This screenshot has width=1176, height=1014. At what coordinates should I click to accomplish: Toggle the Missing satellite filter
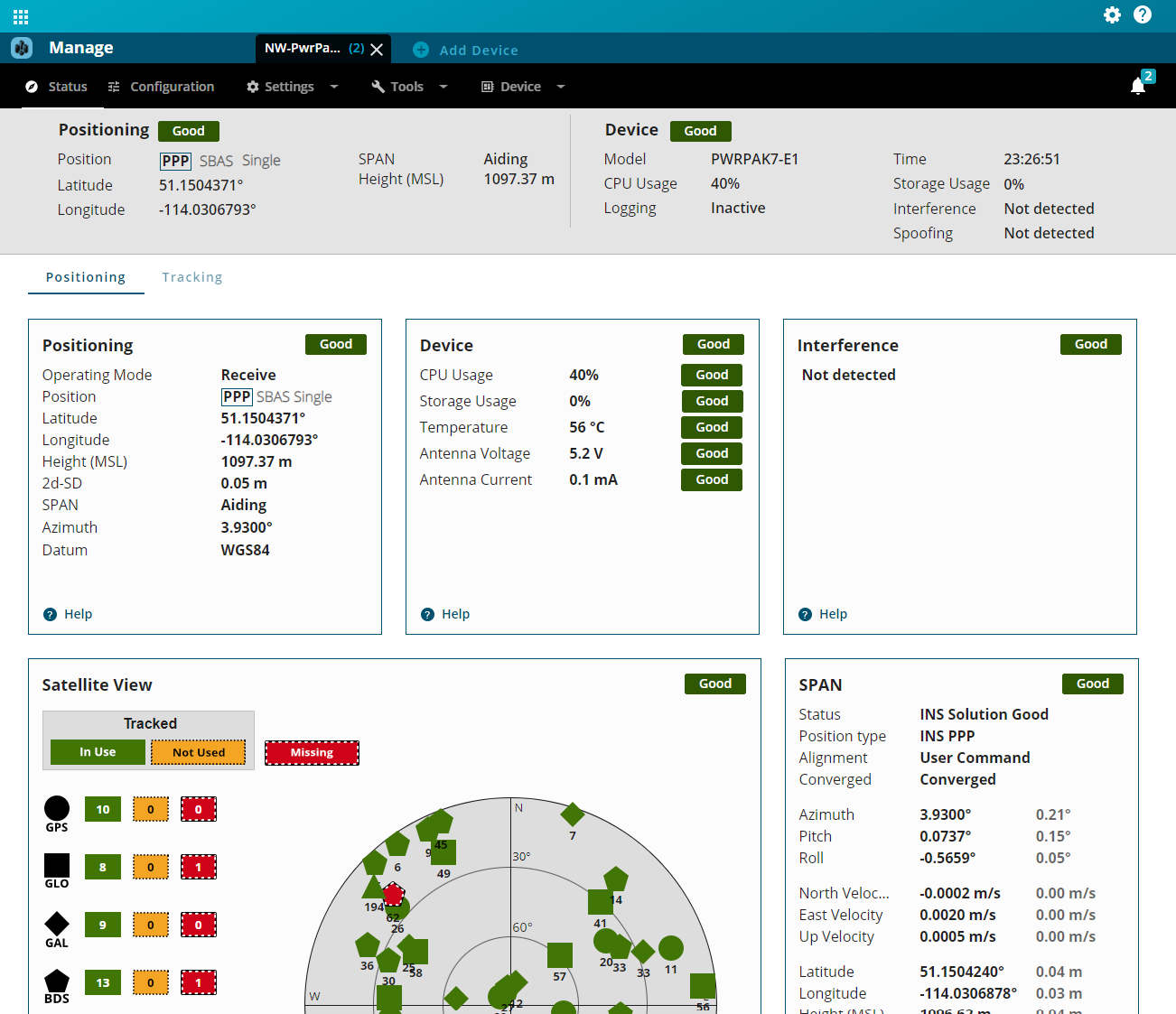point(312,752)
